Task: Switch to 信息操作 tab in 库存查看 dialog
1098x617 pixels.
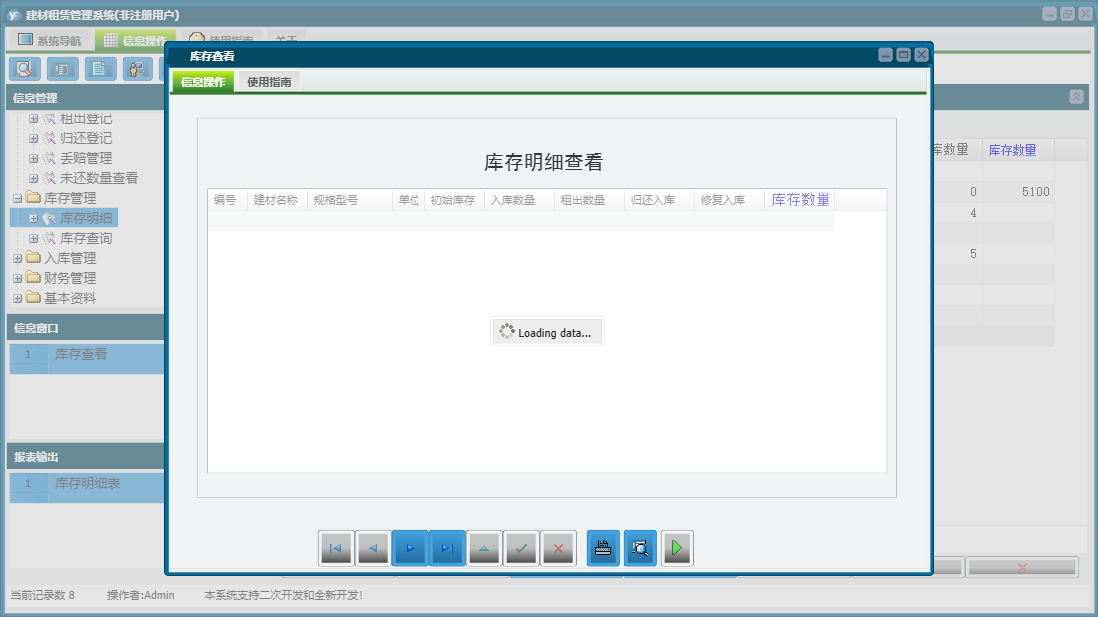Action: pyautogui.click(x=203, y=82)
